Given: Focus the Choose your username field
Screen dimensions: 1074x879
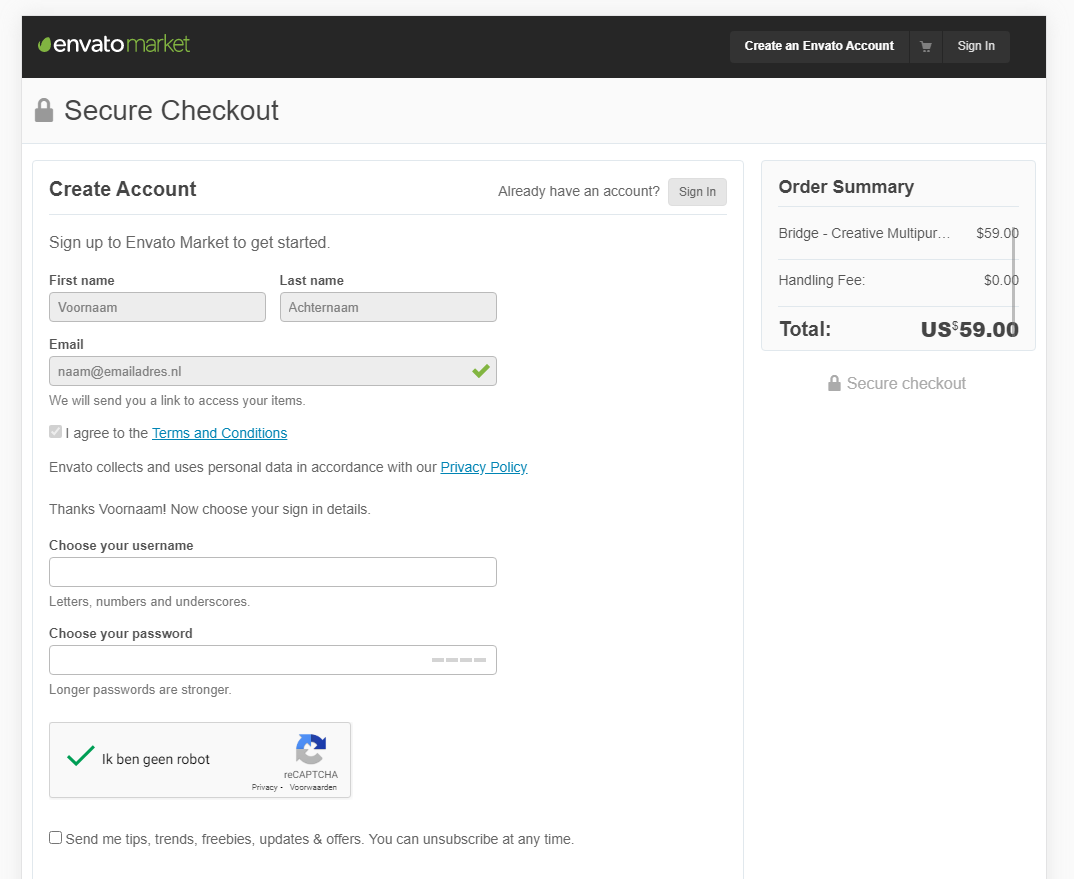Looking at the screenshot, I should 272,572.
